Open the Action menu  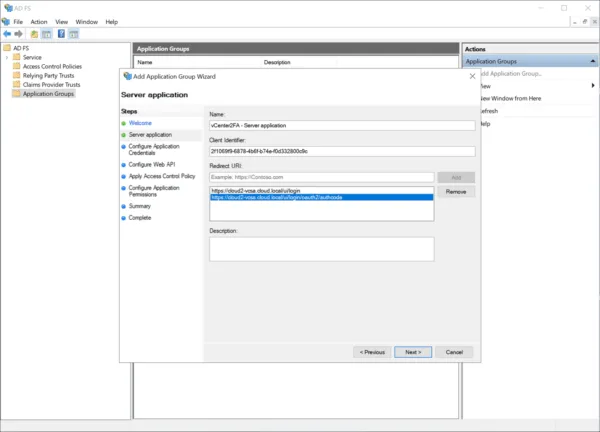(39, 22)
